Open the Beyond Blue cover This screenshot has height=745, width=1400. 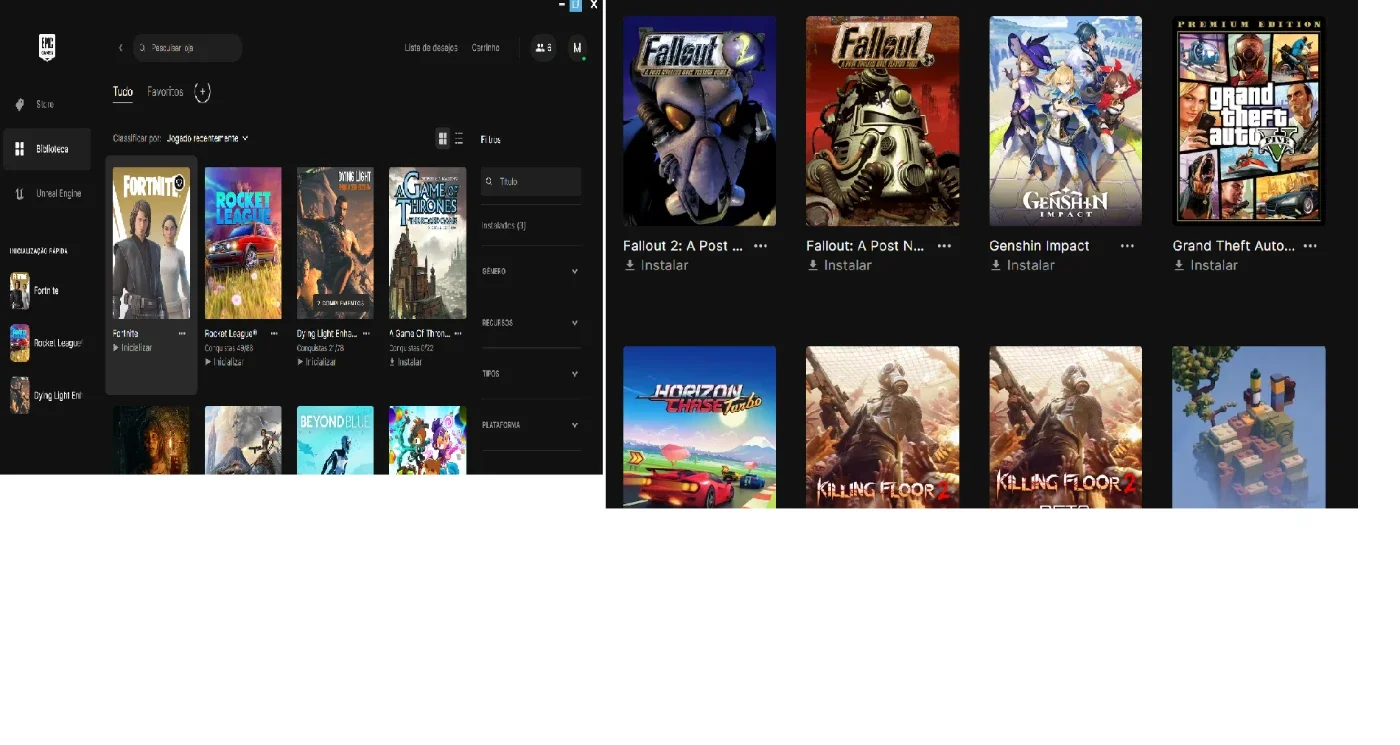click(335, 440)
